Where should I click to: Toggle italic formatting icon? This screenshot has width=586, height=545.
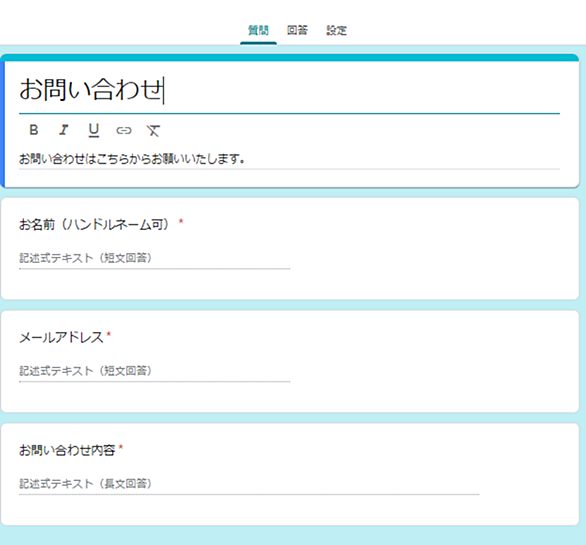[64, 130]
